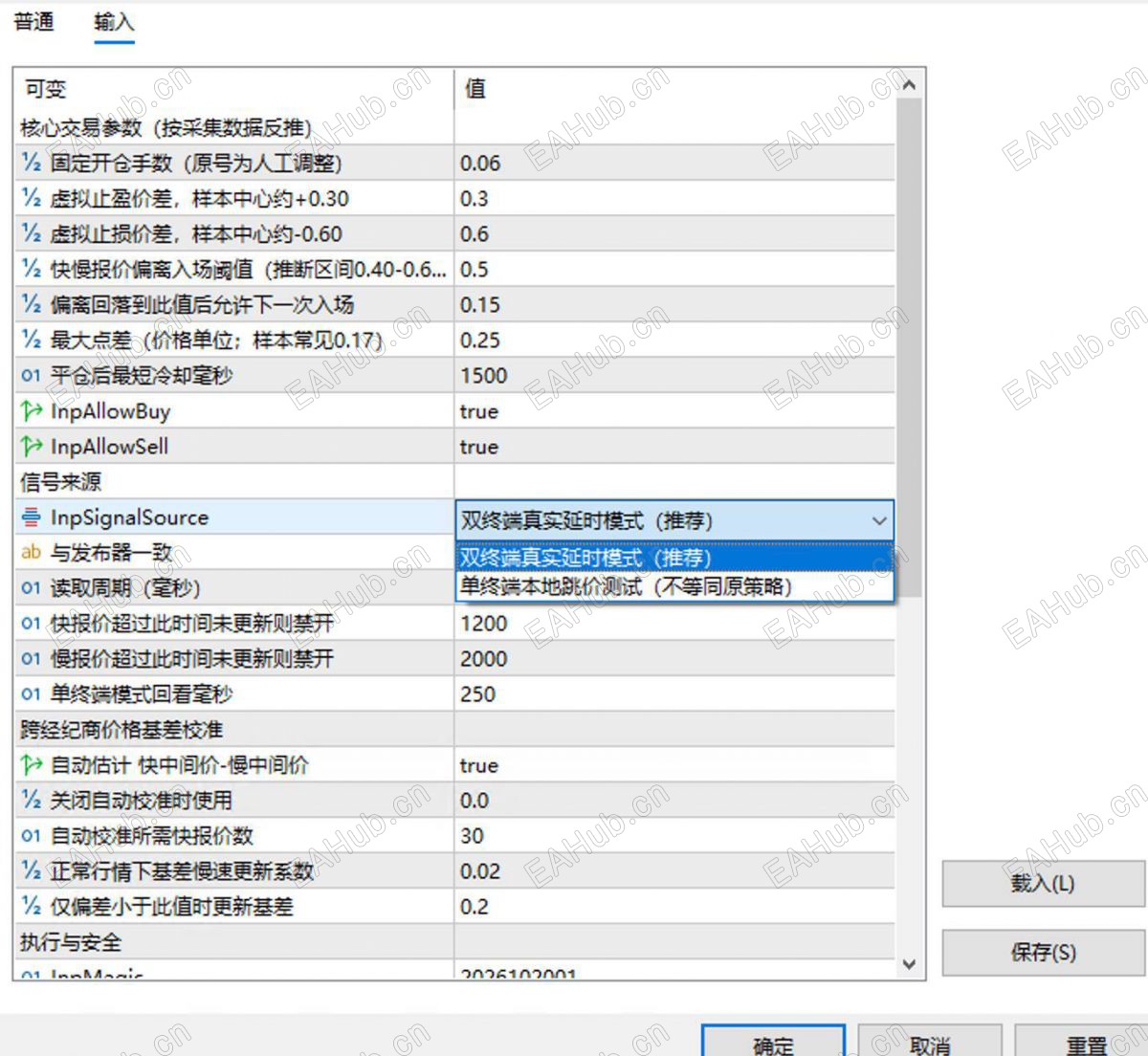Click the boolean arrow icon beside InpAllowBuy
1148x1056 pixels.
pos(31,411)
